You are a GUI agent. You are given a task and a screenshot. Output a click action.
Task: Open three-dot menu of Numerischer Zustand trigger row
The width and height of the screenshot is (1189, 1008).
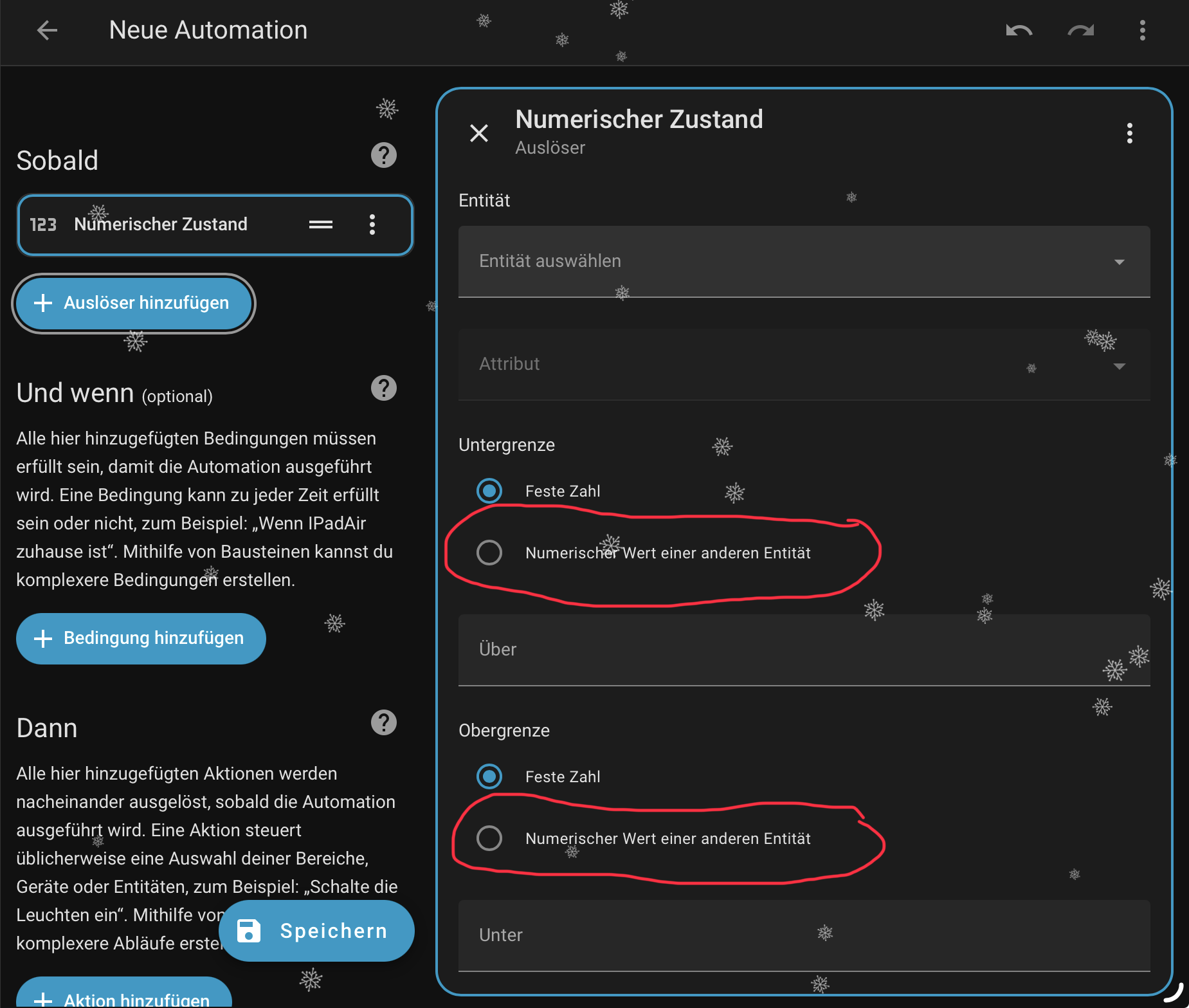click(x=372, y=225)
